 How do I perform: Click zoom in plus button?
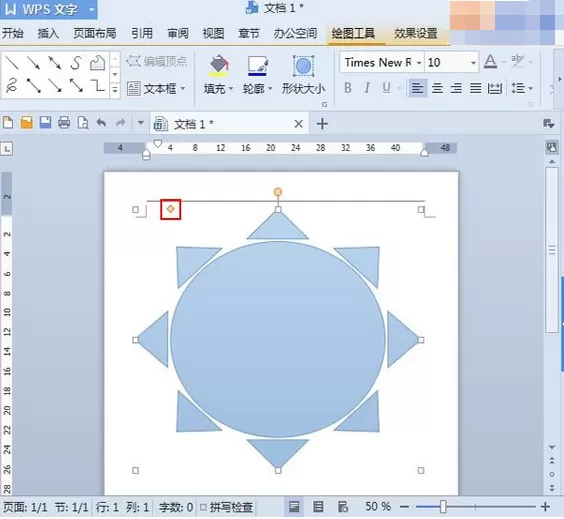click(x=545, y=507)
